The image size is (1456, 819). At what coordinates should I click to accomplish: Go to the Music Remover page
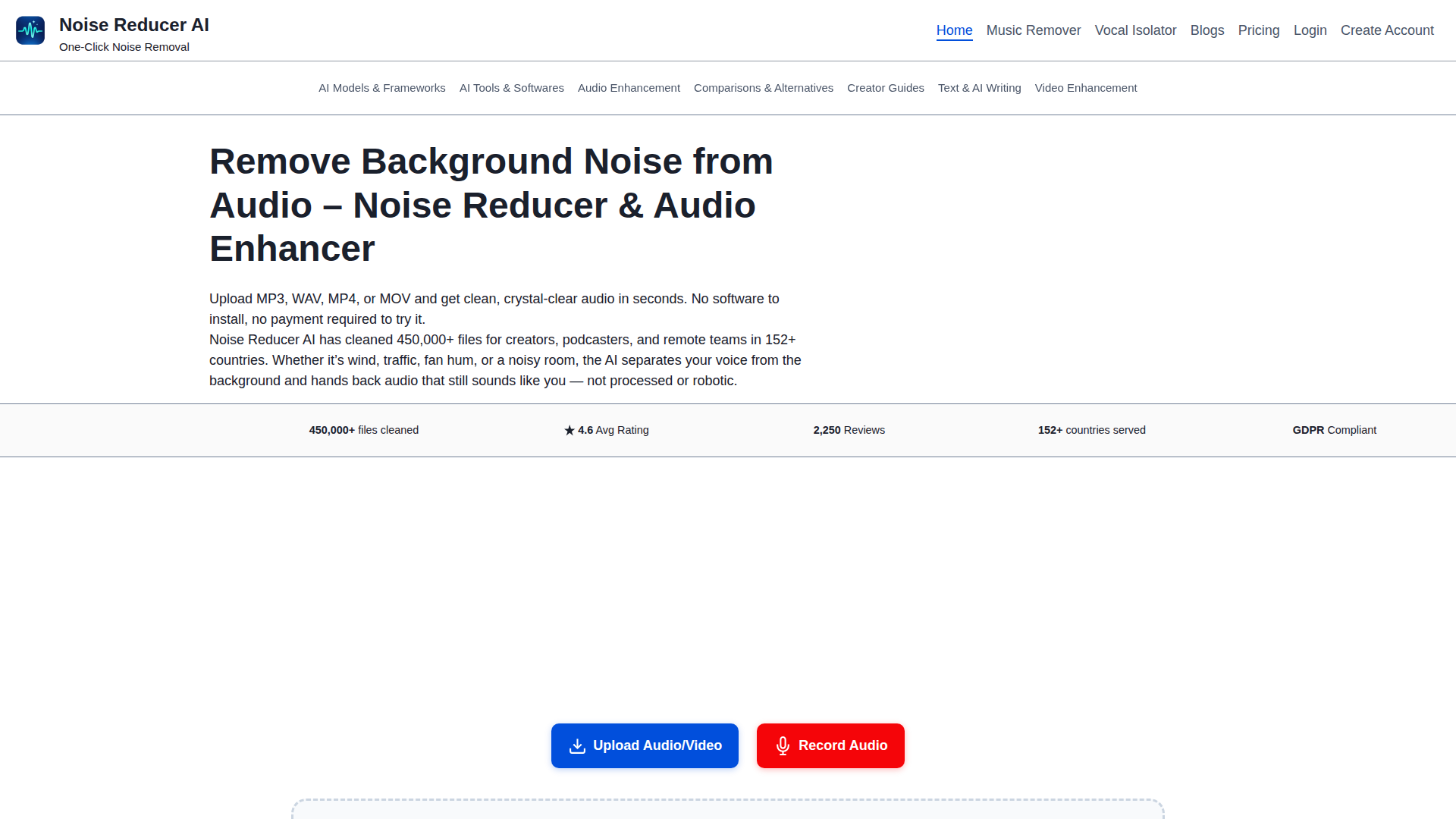[x=1034, y=30]
